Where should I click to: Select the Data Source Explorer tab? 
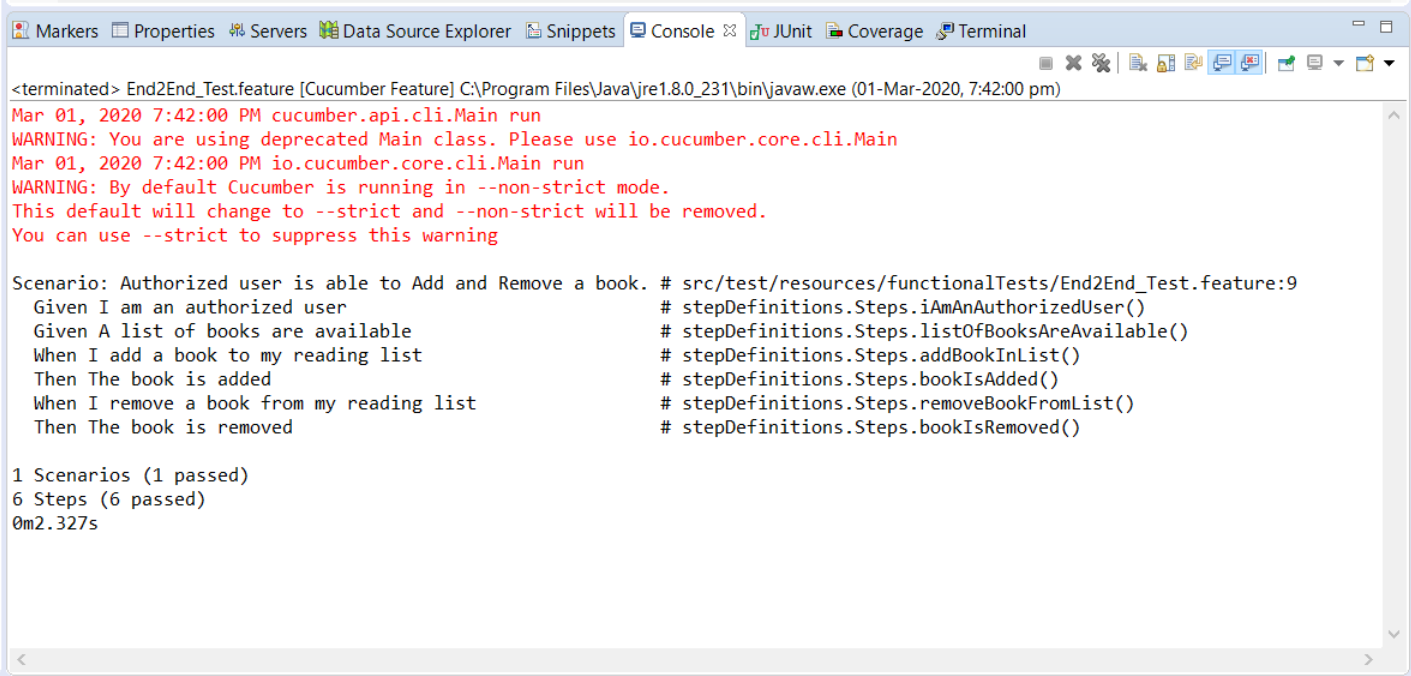[415, 31]
